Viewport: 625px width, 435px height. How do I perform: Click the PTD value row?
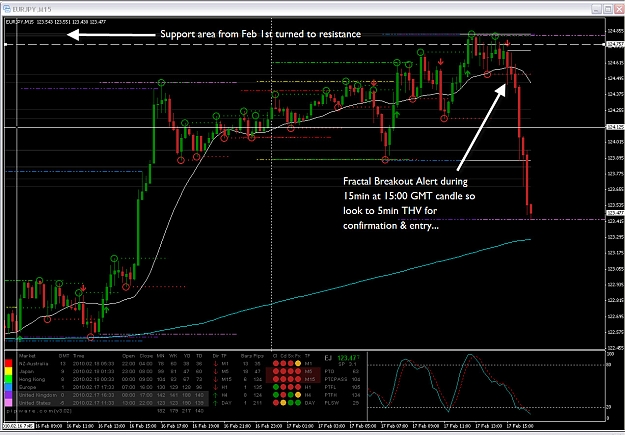(x=342, y=371)
